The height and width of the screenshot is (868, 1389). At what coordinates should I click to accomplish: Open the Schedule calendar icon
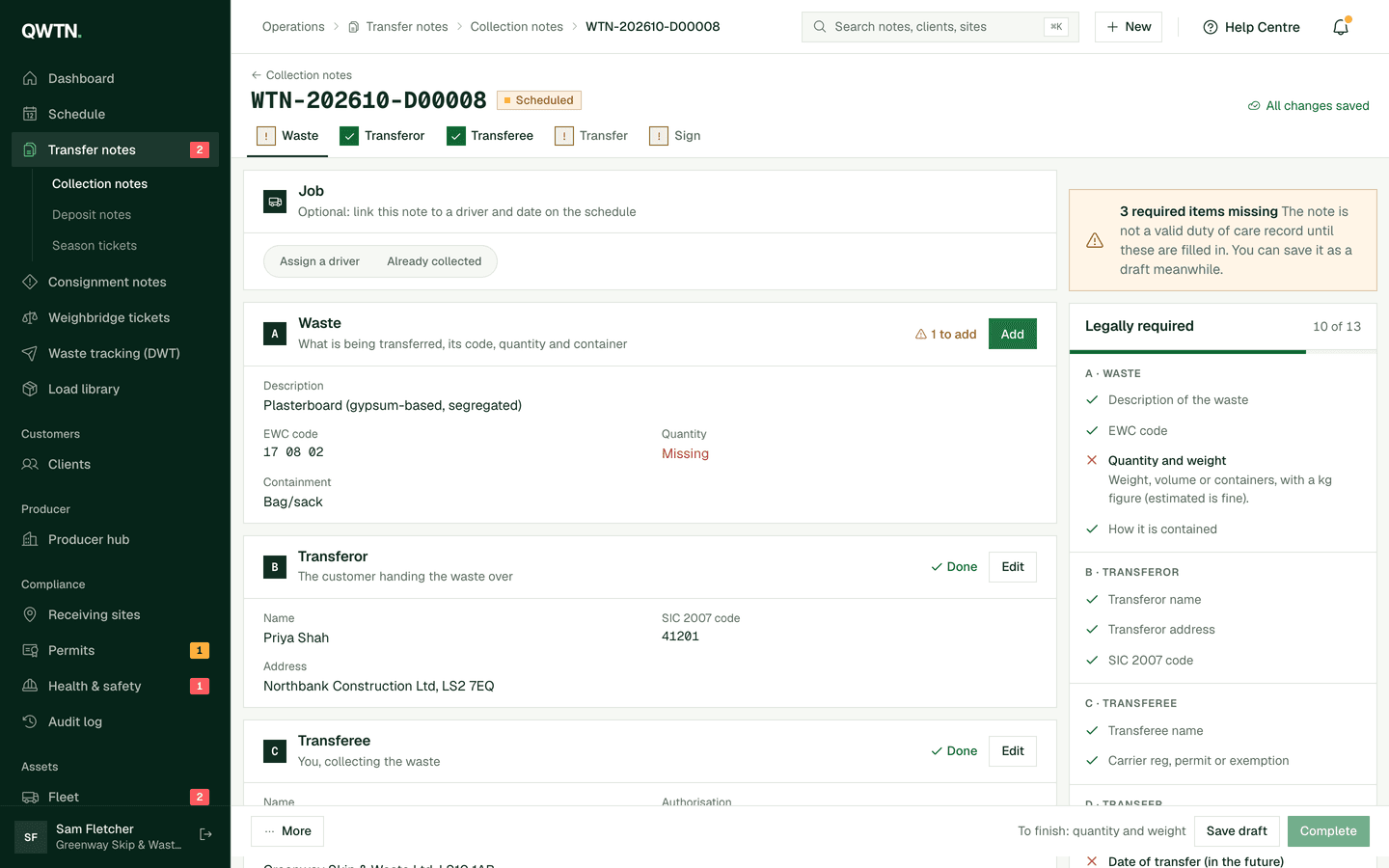click(x=30, y=114)
